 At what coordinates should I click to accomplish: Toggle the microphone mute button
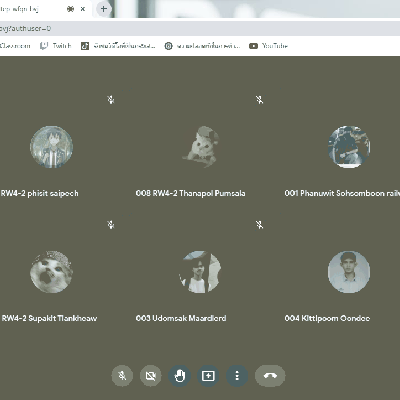(x=122, y=376)
